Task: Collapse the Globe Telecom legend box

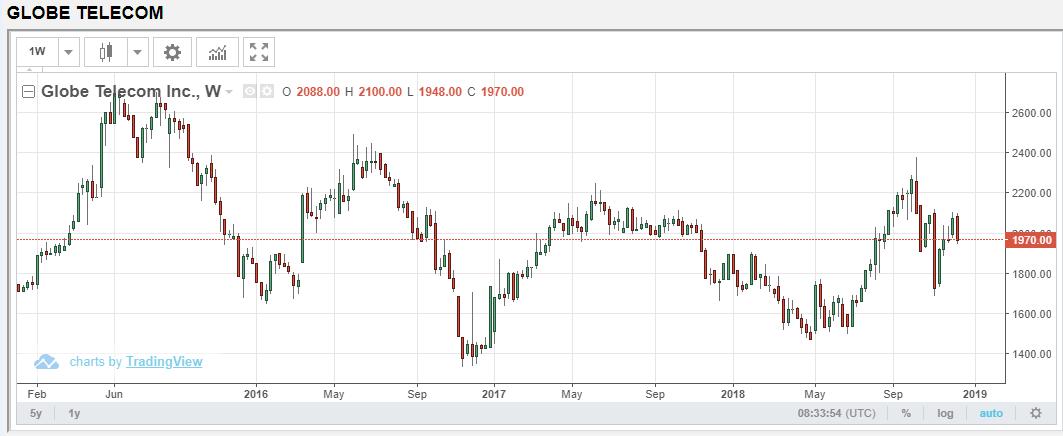Action: 29,92
